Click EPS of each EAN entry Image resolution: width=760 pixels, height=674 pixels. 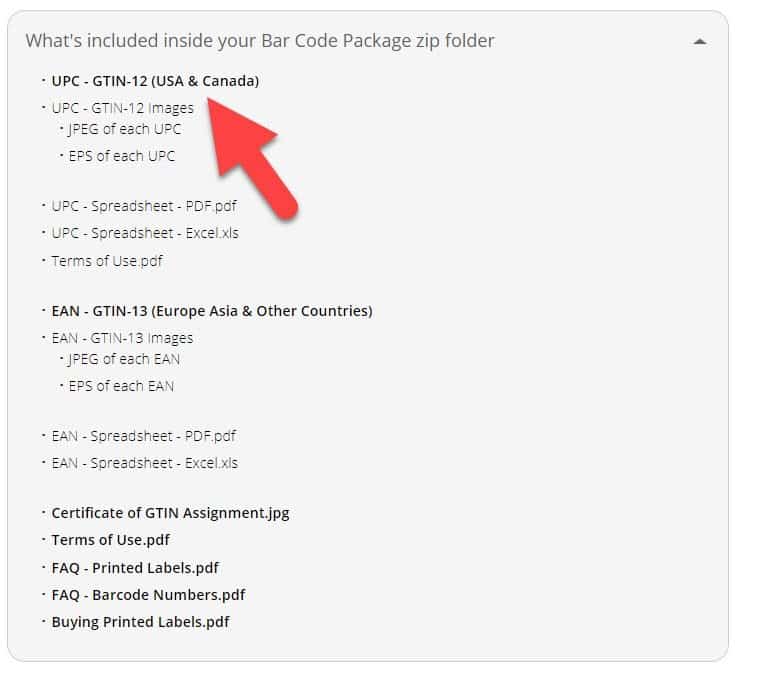click(121, 386)
